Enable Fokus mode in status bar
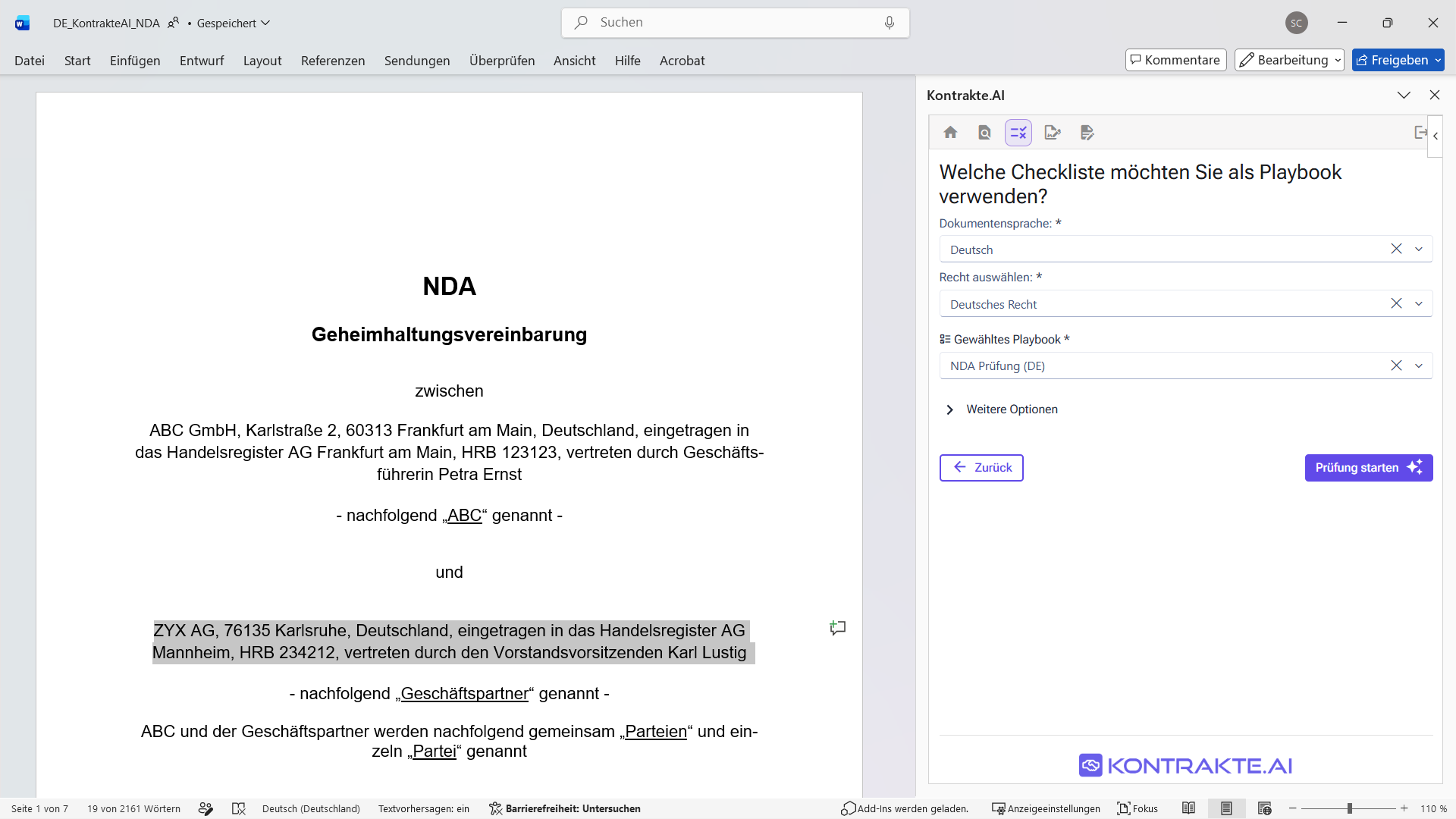 tap(1137, 808)
